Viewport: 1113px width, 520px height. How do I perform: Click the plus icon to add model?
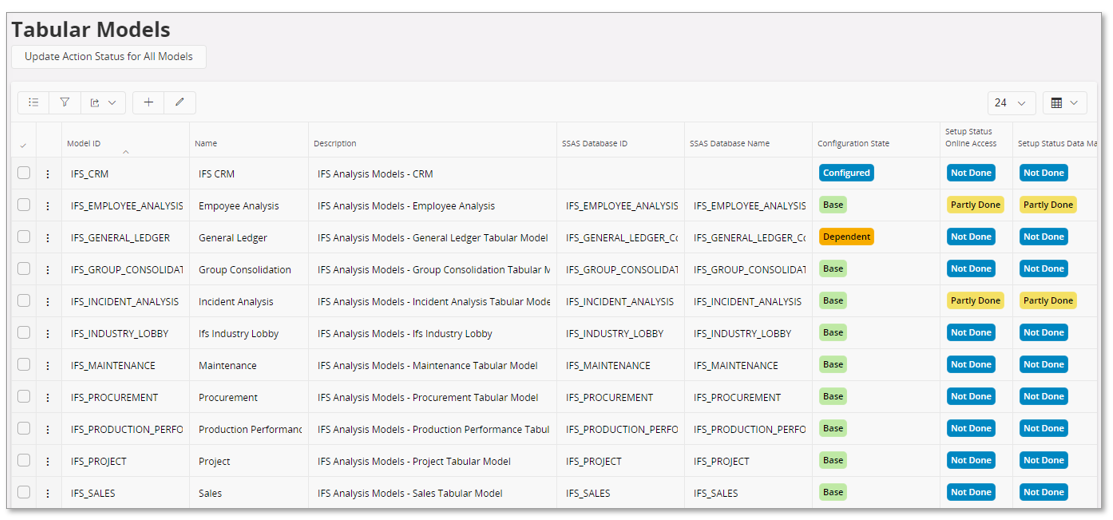click(148, 102)
